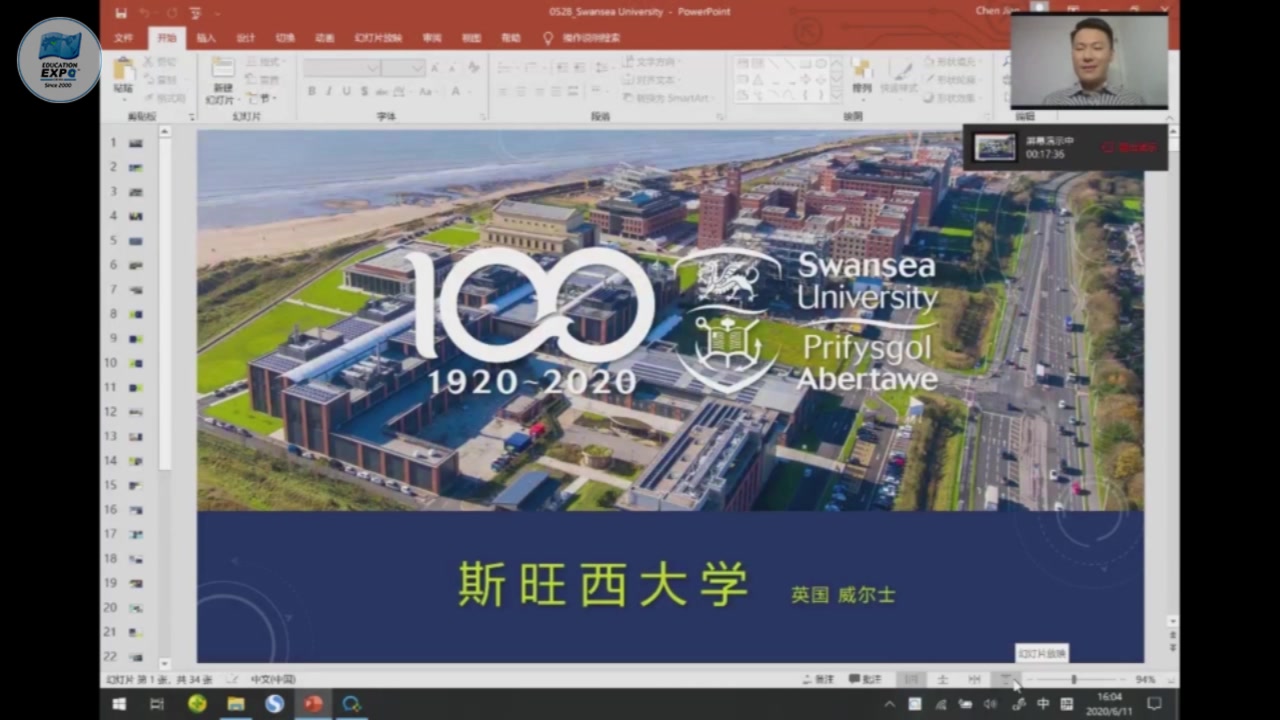Start slideshow from beginning via quick access icon
The height and width of the screenshot is (720, 1280).
coord(195,13)
